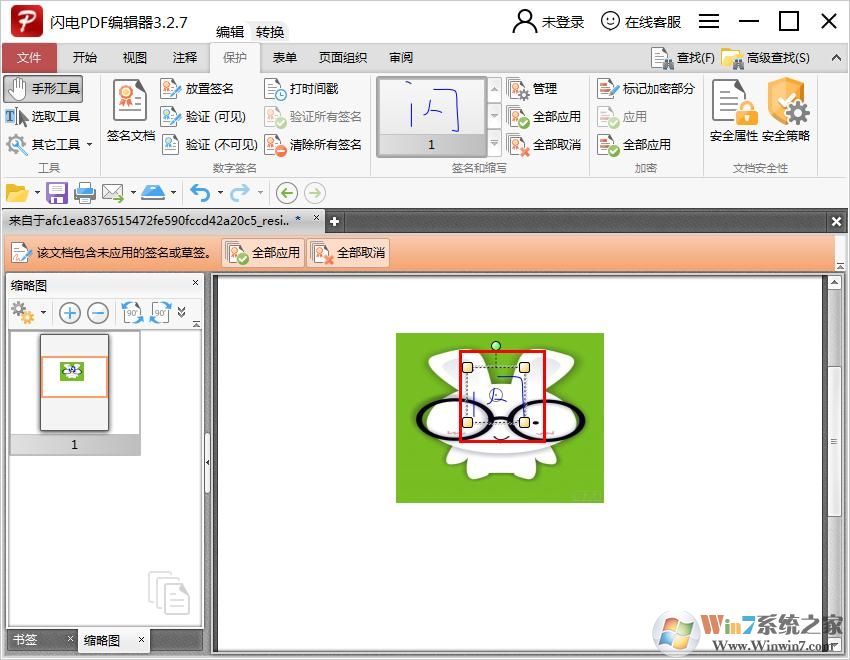The height and width of the screenshot is (660, 850).
Task: Open the 文件 file menu
Action: (29, 57)
